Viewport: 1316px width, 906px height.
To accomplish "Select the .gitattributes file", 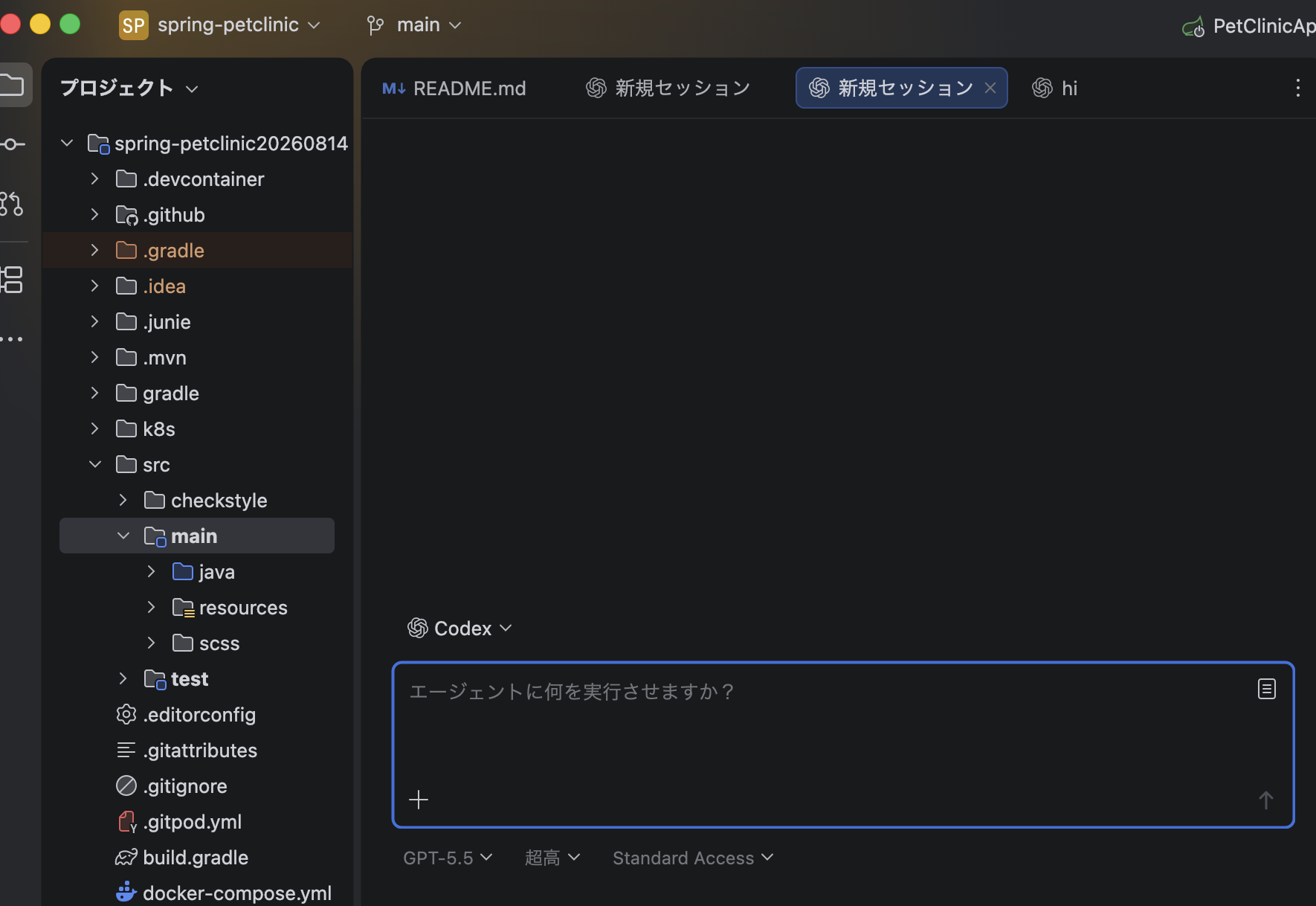I will (197, 750).
